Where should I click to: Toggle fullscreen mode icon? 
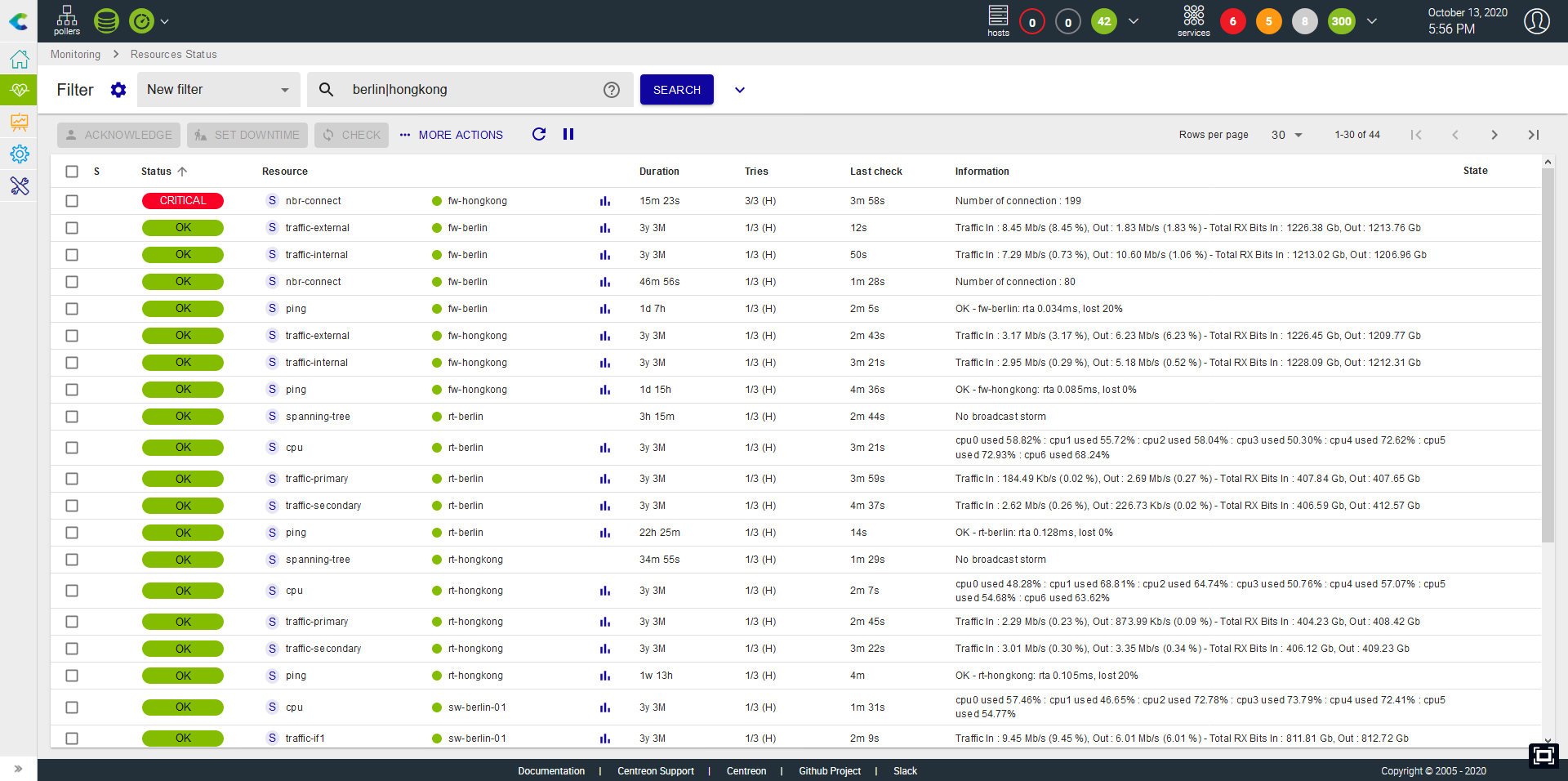click(x=1543, y=756)
